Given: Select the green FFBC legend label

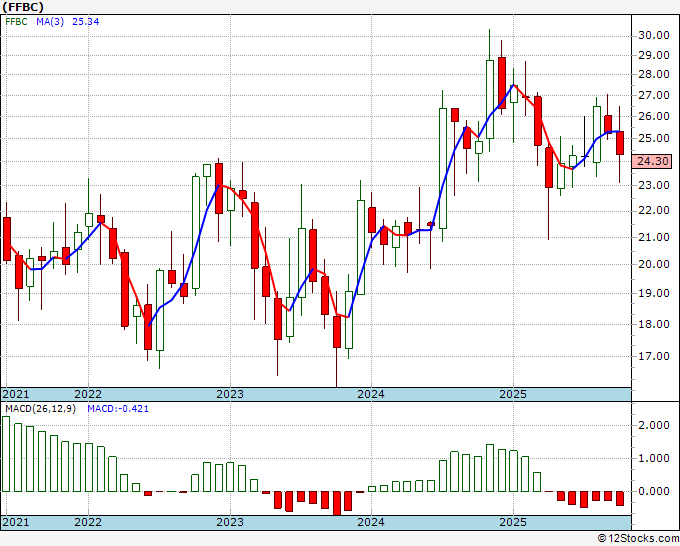Looking at the screenshot, I should tap(16, 21).
